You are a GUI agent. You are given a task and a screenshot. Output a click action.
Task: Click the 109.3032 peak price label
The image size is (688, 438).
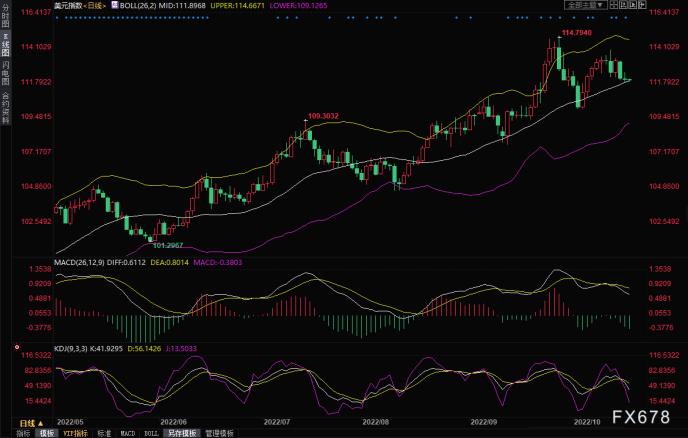point(323,116)
